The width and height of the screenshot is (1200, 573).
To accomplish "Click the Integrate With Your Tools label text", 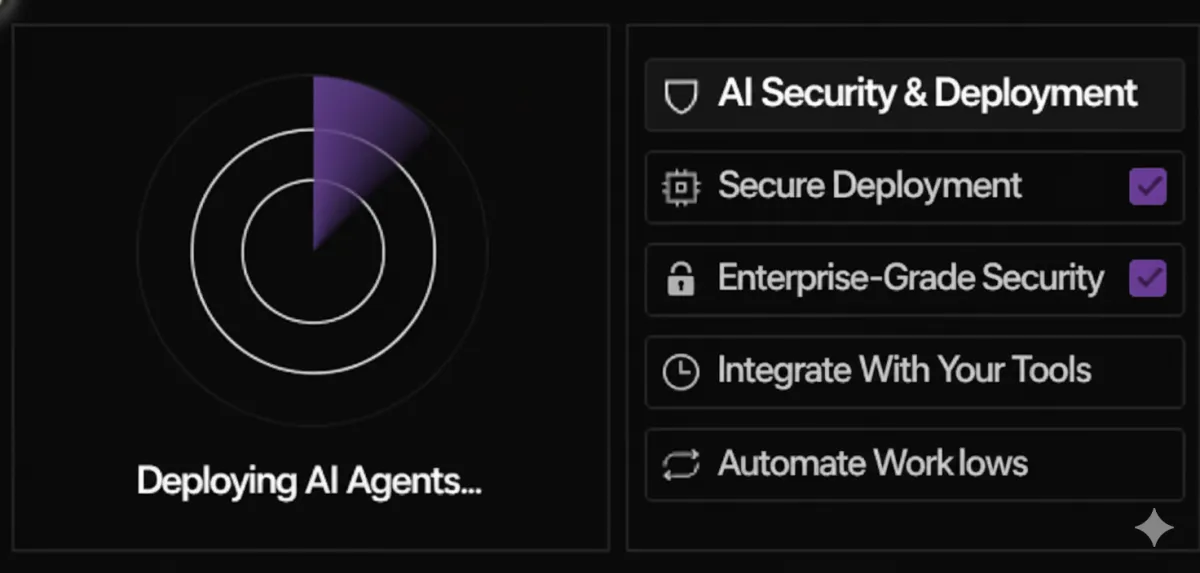I will click(904, 371).
